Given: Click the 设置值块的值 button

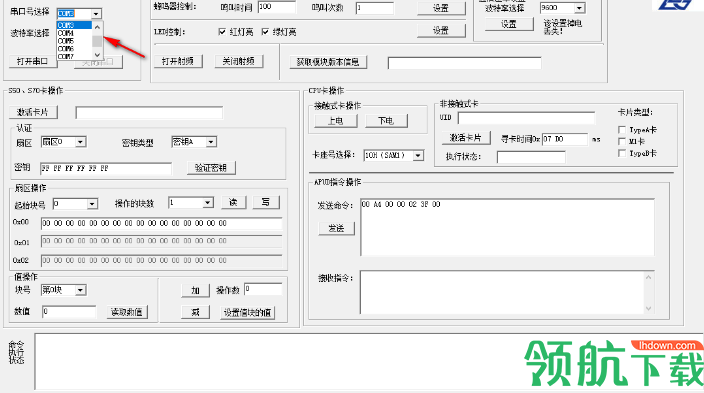Looking at the screenshot, I should [x=247, y=313].
